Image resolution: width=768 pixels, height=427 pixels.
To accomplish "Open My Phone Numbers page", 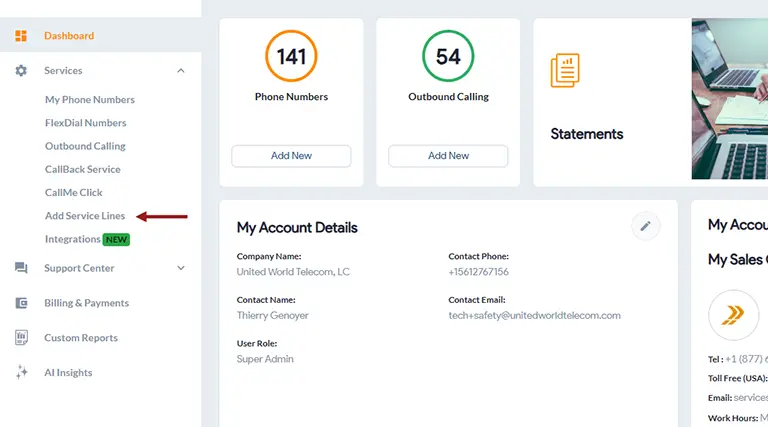I will click(89, 100).
